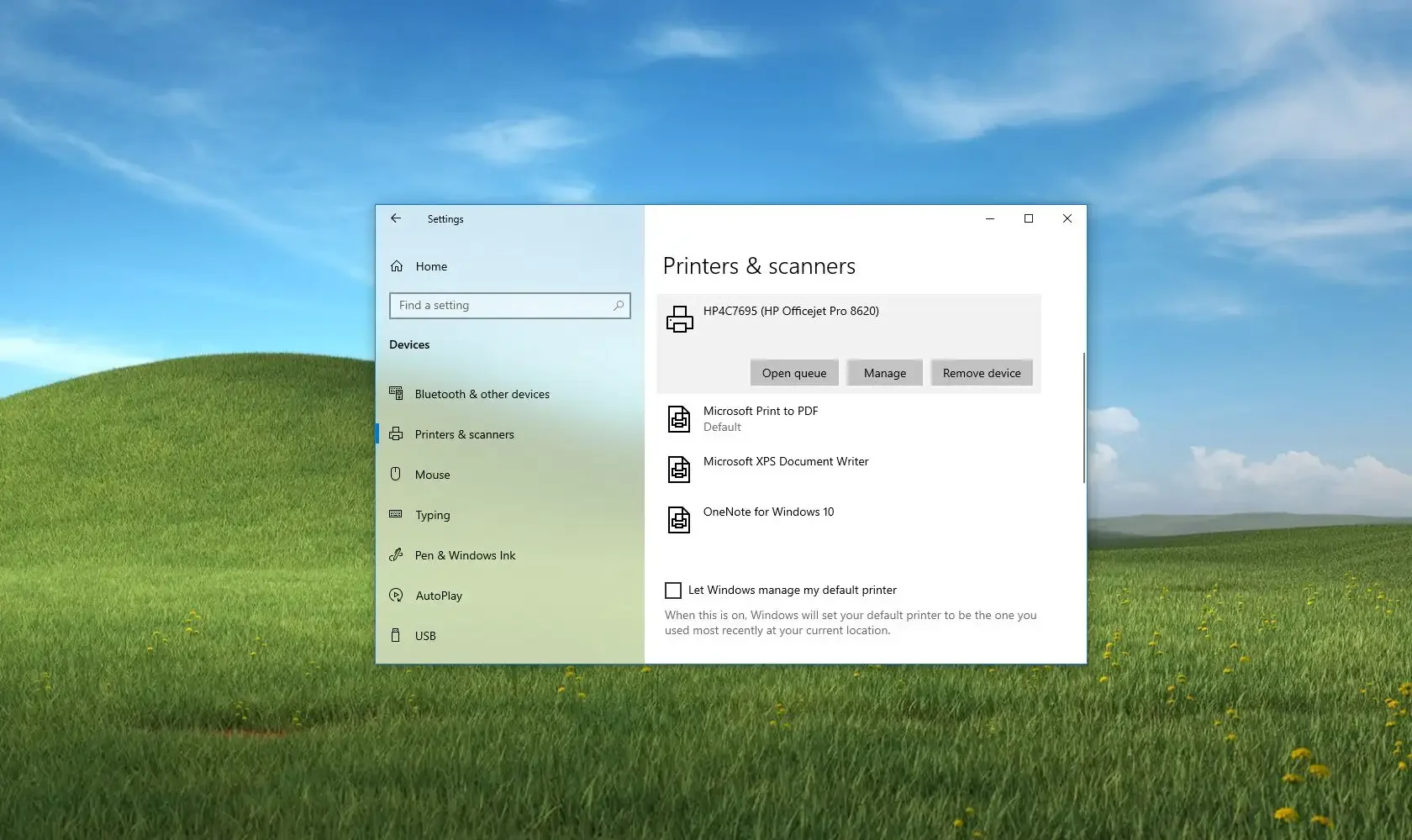Remove the HP Officejet Pro device
Image resolution: width=1412 pixels, height=840 pixels.
click(x=981, y=372)
